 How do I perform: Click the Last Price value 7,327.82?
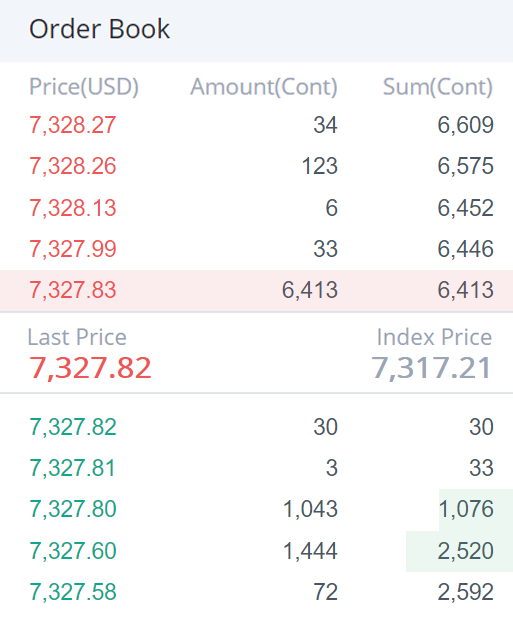[90, 368]
